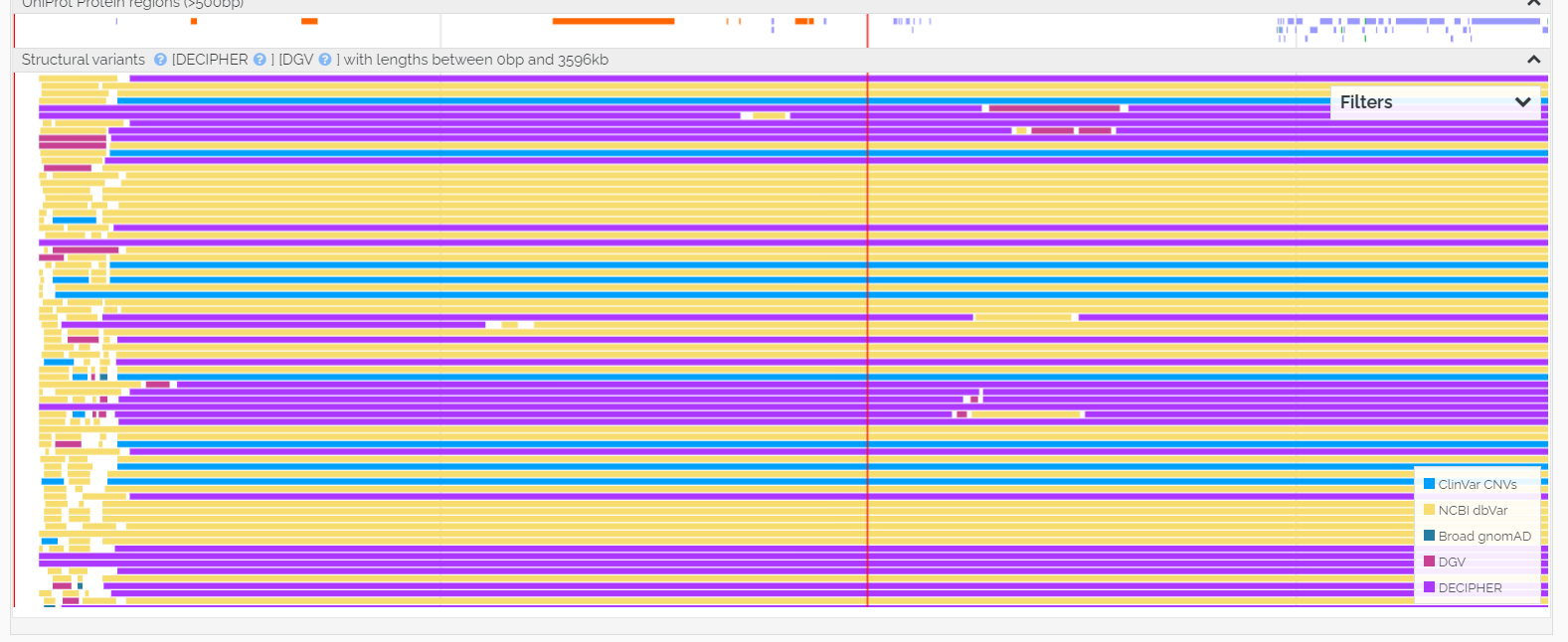Select the DGV legend swatch
1568x642 pixels.
1429,562
